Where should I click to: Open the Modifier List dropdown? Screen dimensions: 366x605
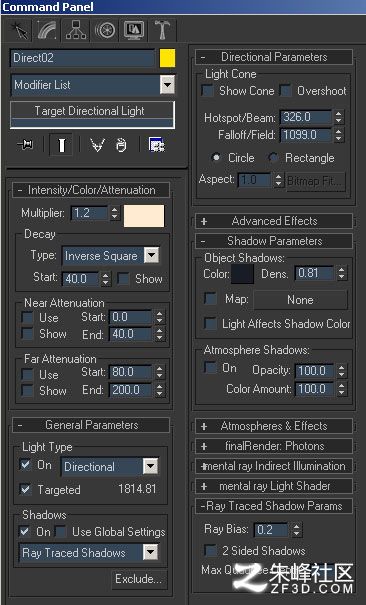coord(168,84)
